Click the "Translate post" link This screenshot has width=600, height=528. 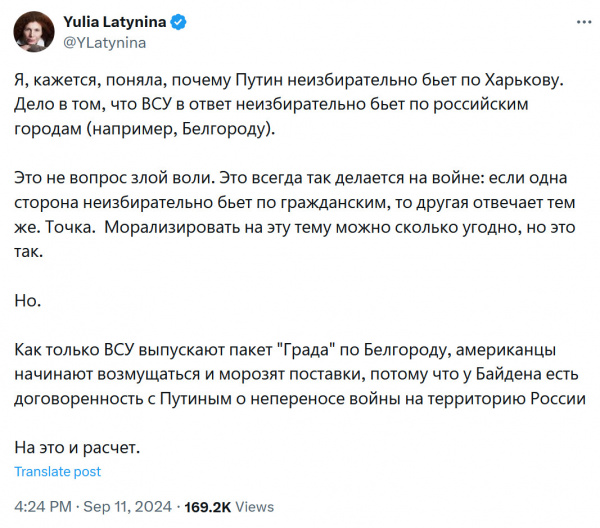(58, 472)
